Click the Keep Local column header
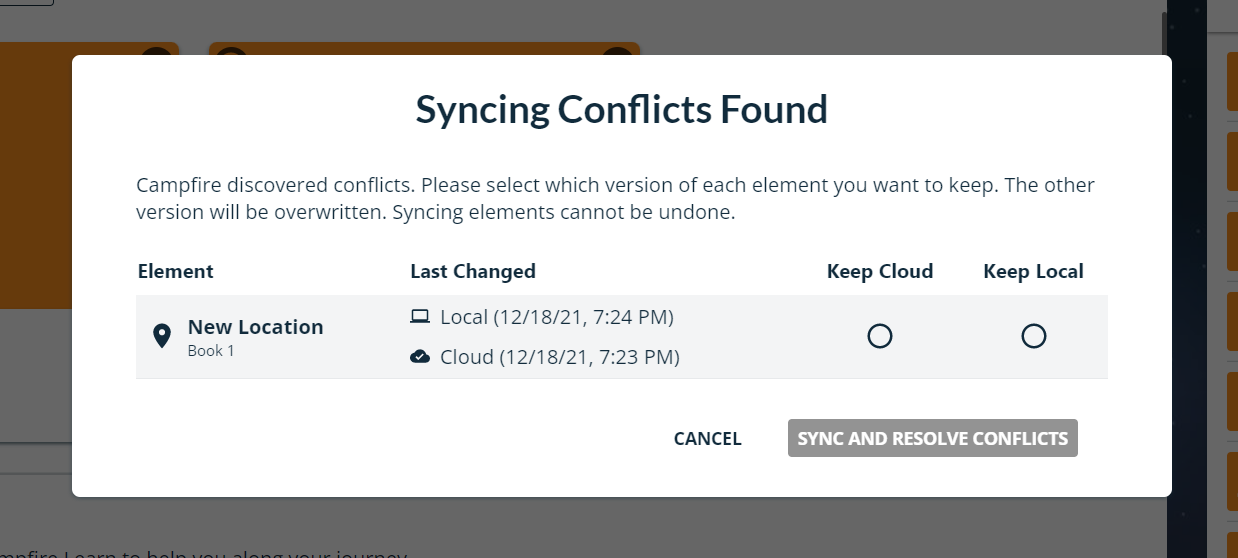This screenshot has width=1238, height=558. [1033, 271]
